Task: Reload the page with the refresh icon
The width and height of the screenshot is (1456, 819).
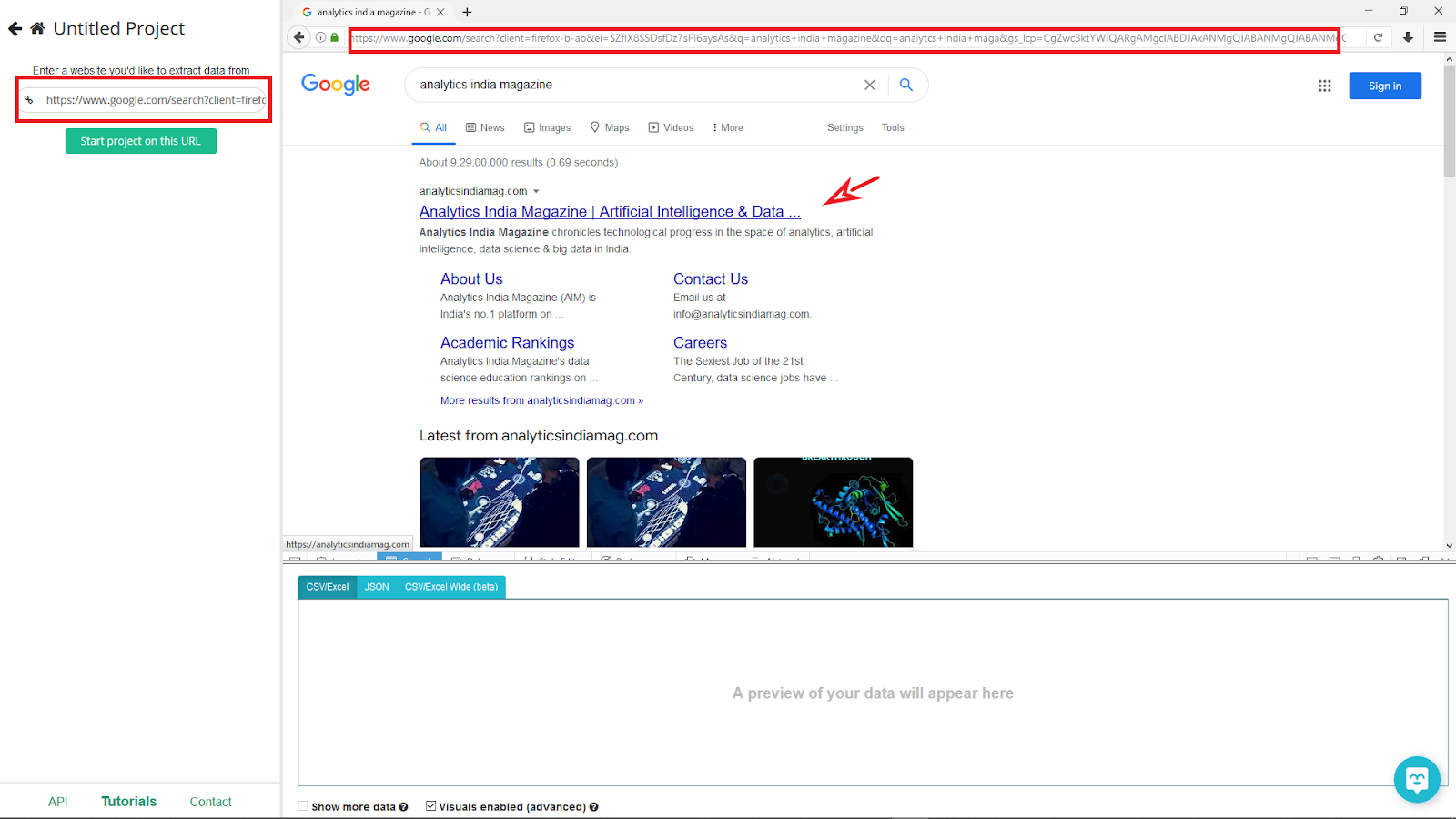Action: click(1379, 37)
